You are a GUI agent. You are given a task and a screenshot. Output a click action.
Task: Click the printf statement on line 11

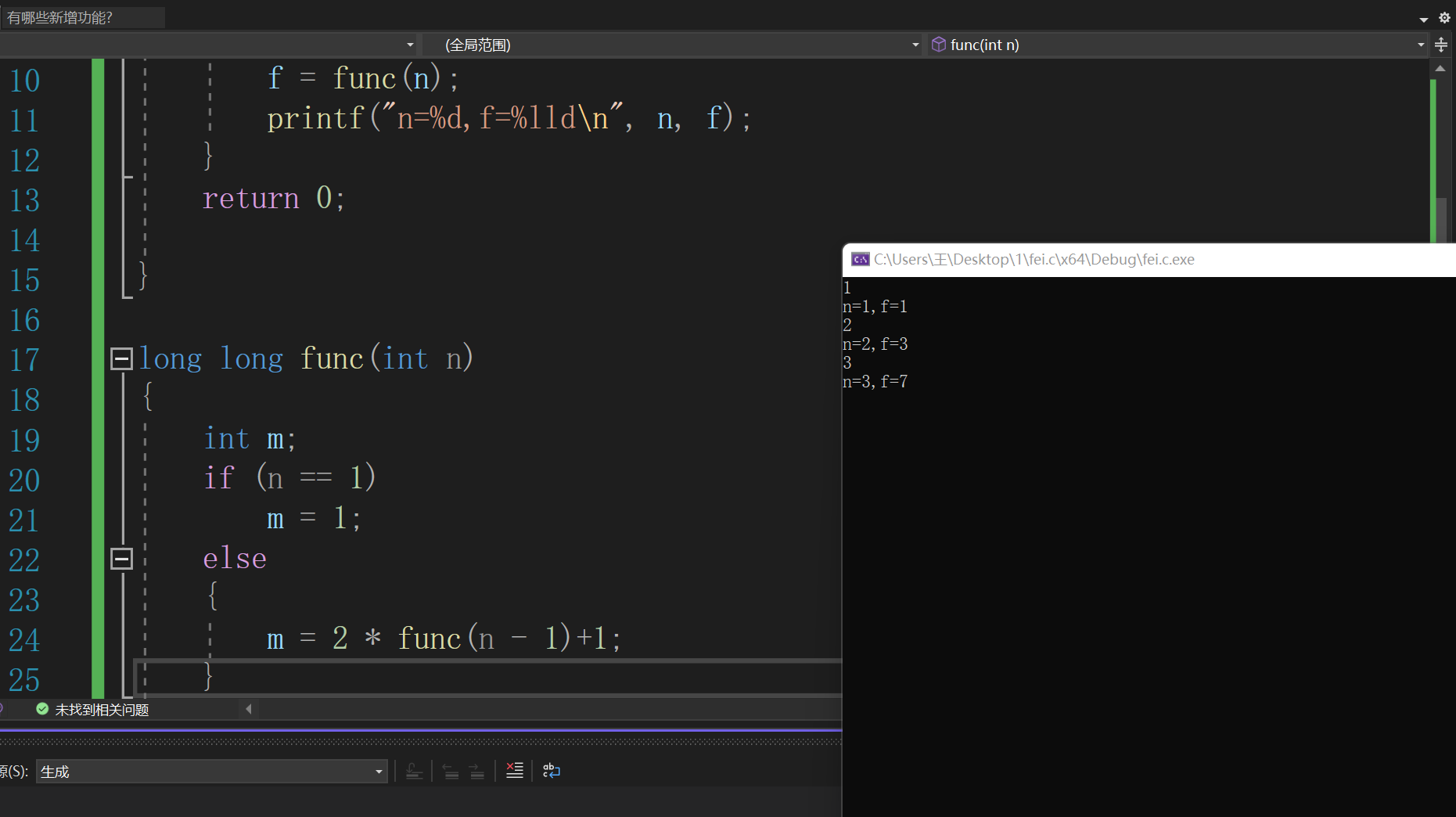[509, 118]
